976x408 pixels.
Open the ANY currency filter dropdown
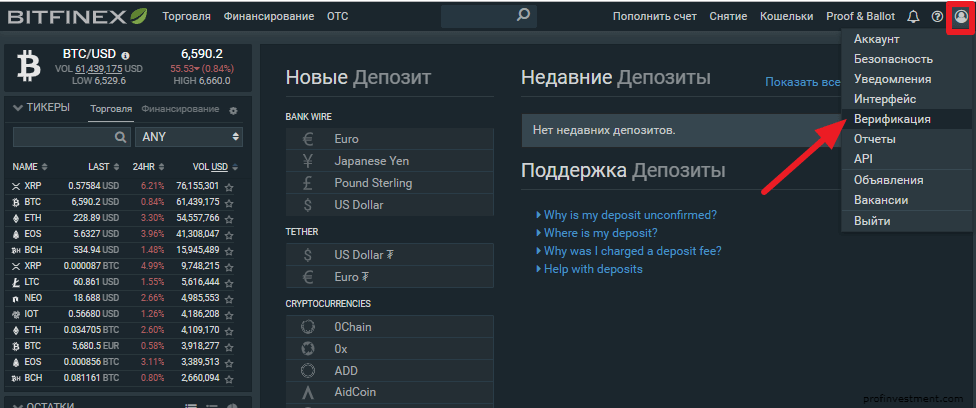click(x=189, y=136)
